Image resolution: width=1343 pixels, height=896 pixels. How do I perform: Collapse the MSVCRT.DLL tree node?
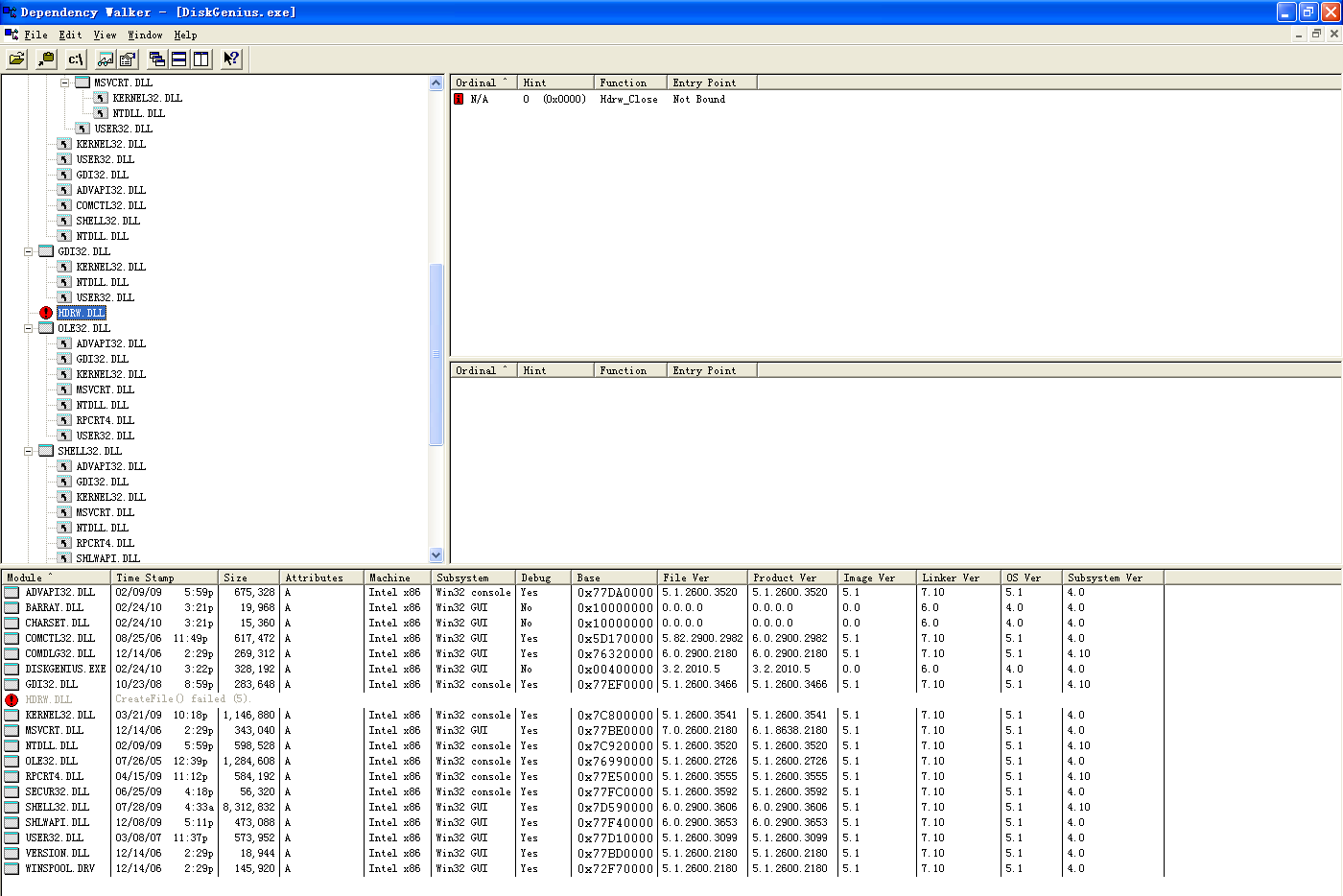click(65, 83)
